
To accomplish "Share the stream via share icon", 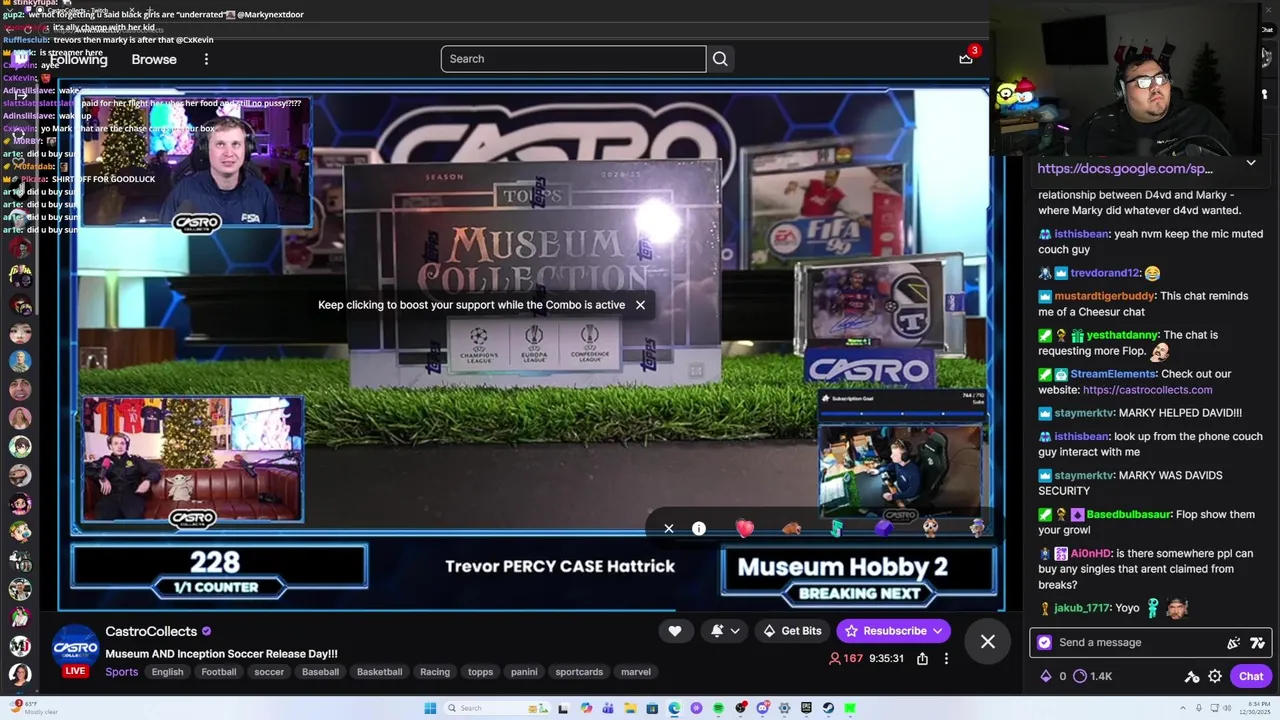I will (922, 658).
